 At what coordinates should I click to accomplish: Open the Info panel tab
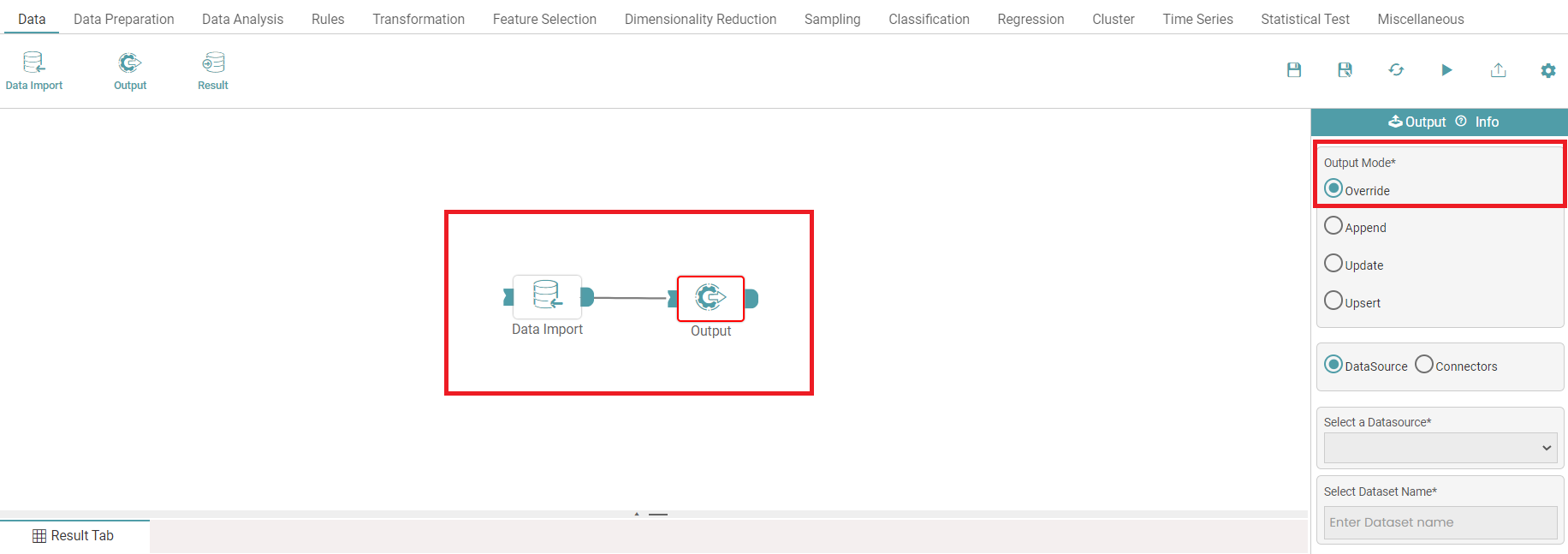pos(1486,122)
